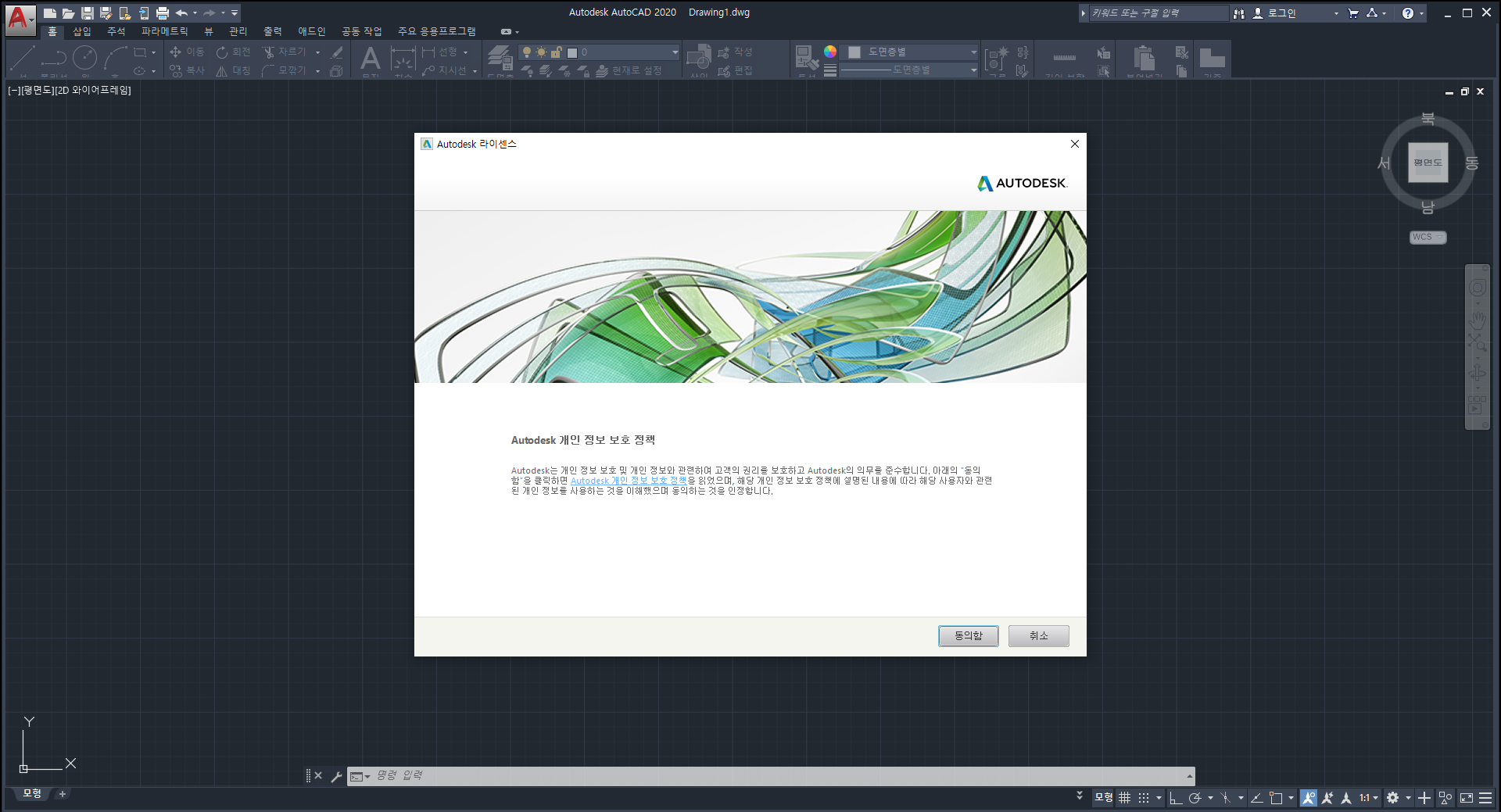Select the Mirror (대칭) tool
Viewport: 1501px width, 812px height.
[233, 70]
